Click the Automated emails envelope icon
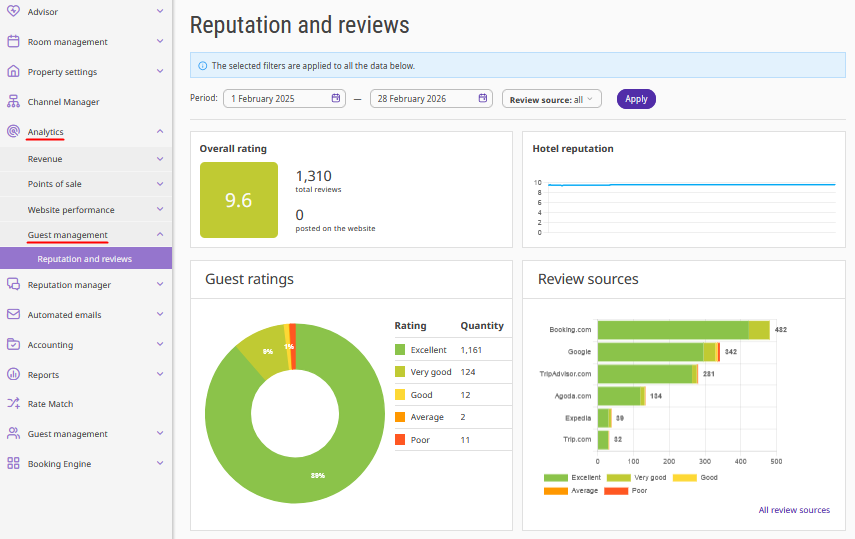This screenshot has height=539, width=855. [x=13, y=315]
